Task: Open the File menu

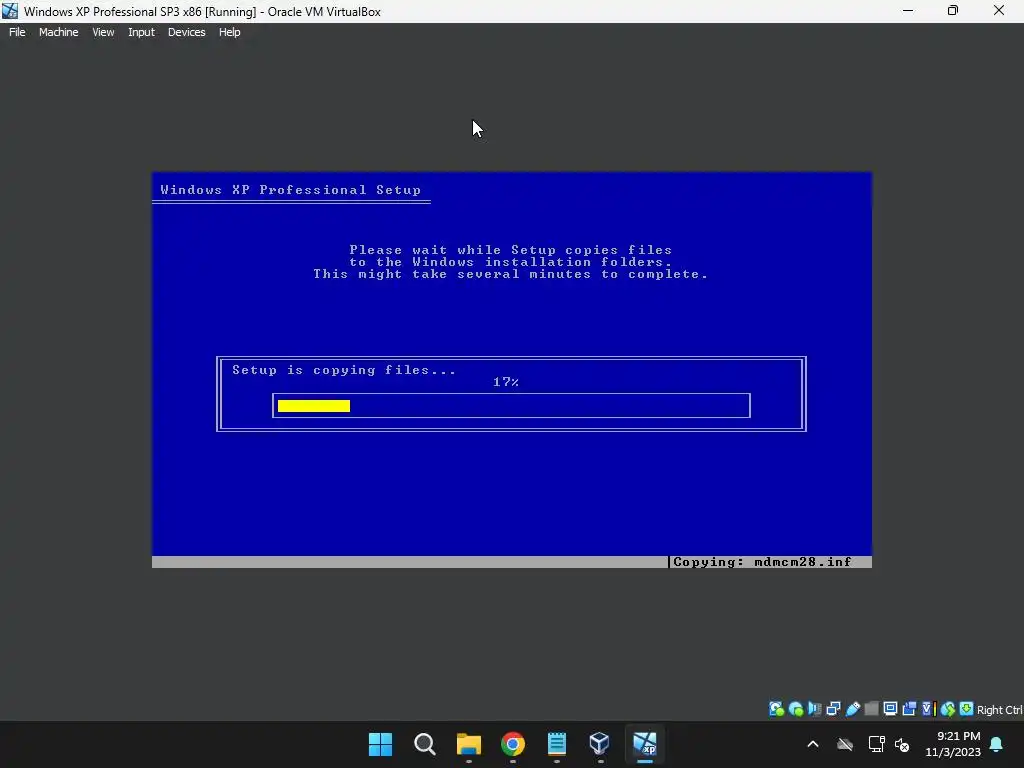Action: coord(17,32)
